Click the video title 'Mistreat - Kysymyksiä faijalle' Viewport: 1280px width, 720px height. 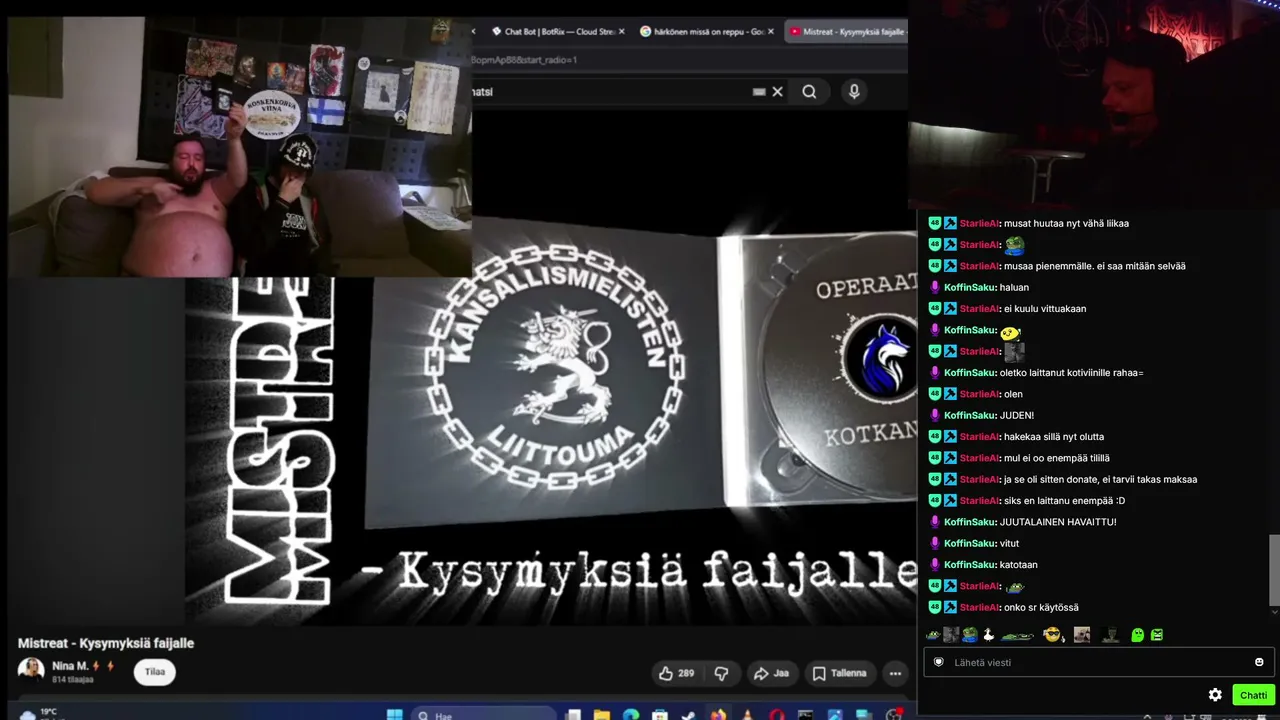pos(106,643)
